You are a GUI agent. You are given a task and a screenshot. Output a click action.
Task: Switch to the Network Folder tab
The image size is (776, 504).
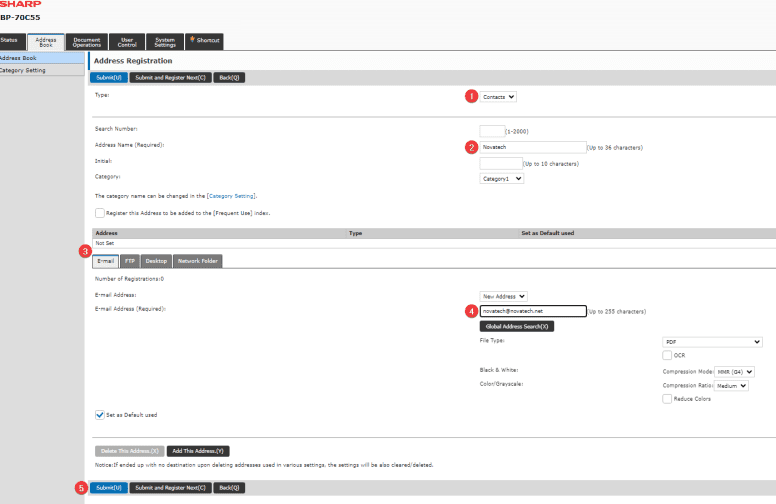pos(197,261)
